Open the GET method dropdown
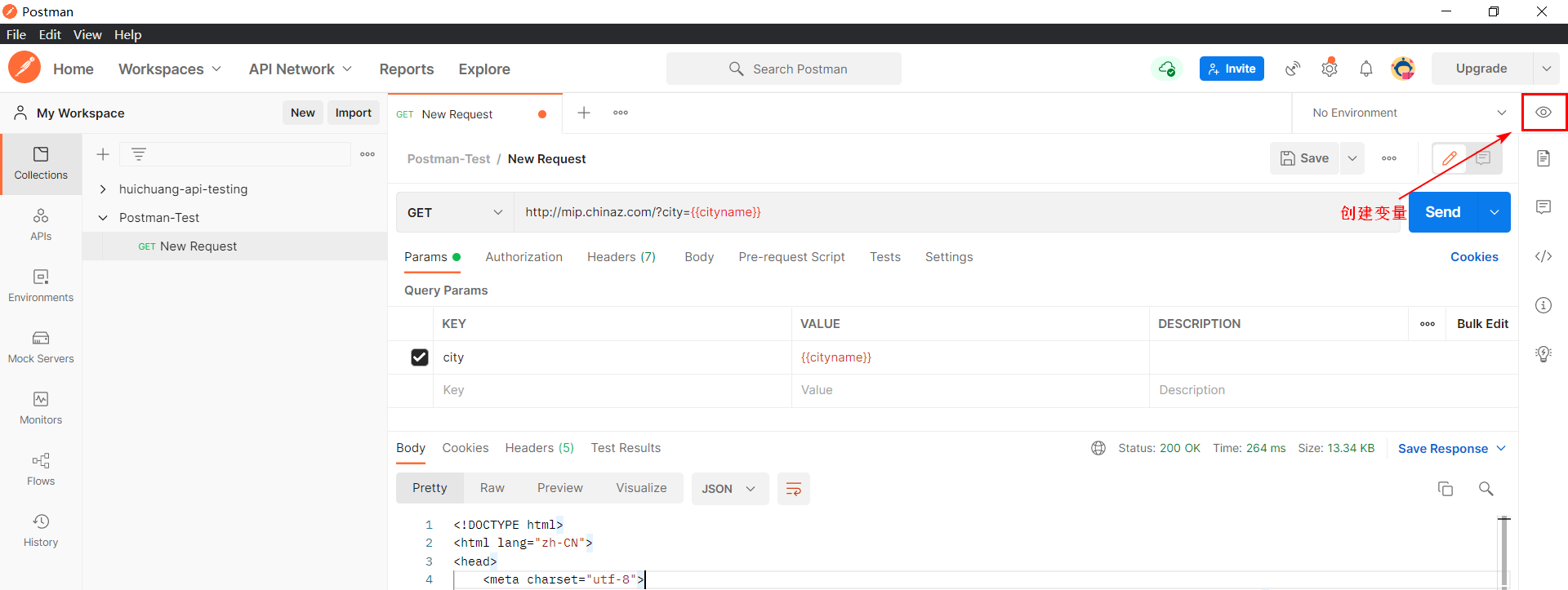 (455, 212)
